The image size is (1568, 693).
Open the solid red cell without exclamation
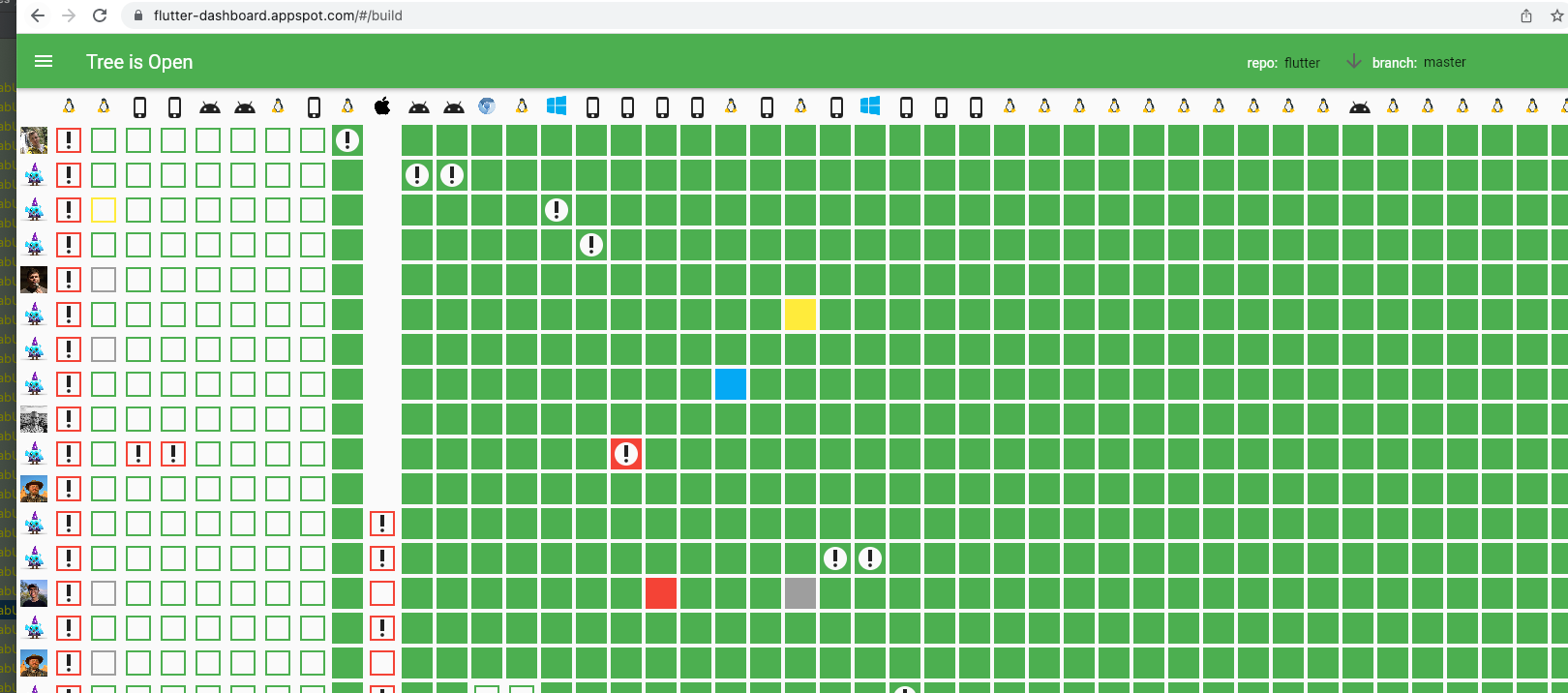661,593
